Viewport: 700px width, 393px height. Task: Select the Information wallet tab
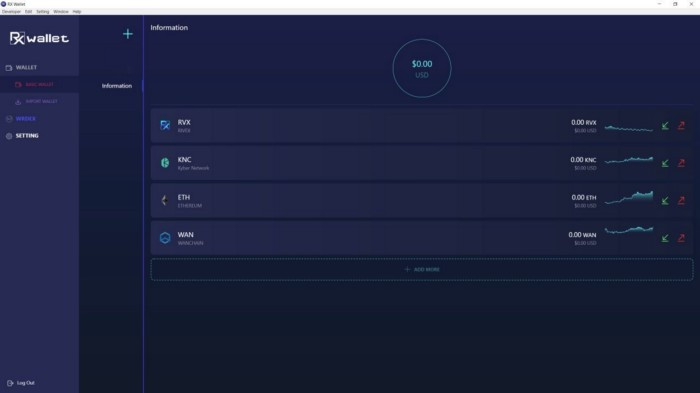coord(117,86)
